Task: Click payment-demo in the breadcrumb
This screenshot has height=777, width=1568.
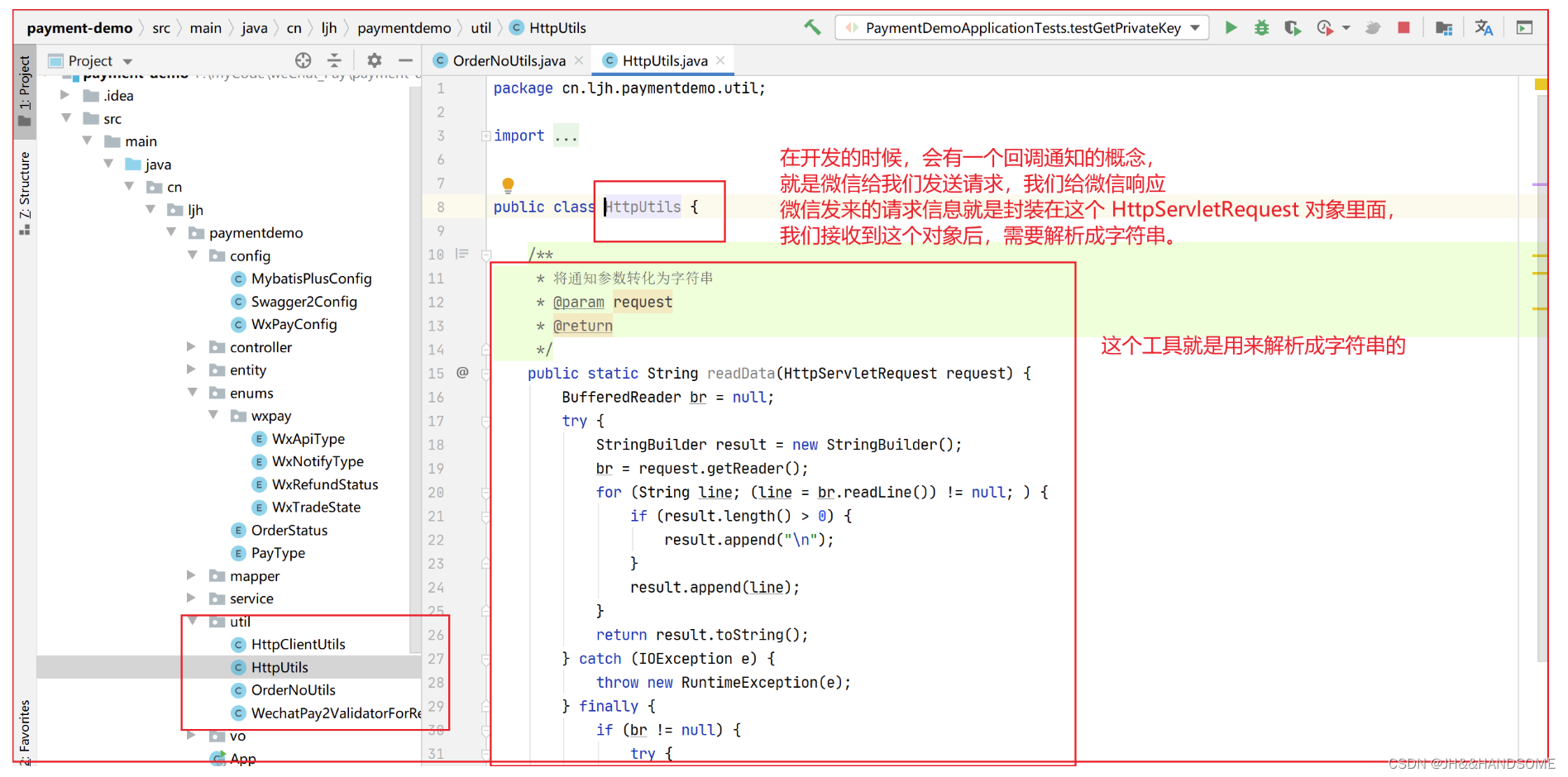Action: point(79,28)
